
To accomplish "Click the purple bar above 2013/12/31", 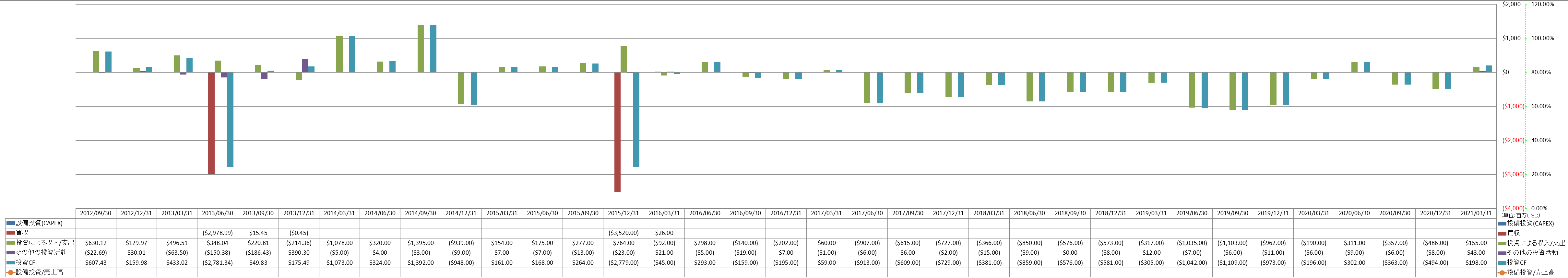I will point(305,66).
